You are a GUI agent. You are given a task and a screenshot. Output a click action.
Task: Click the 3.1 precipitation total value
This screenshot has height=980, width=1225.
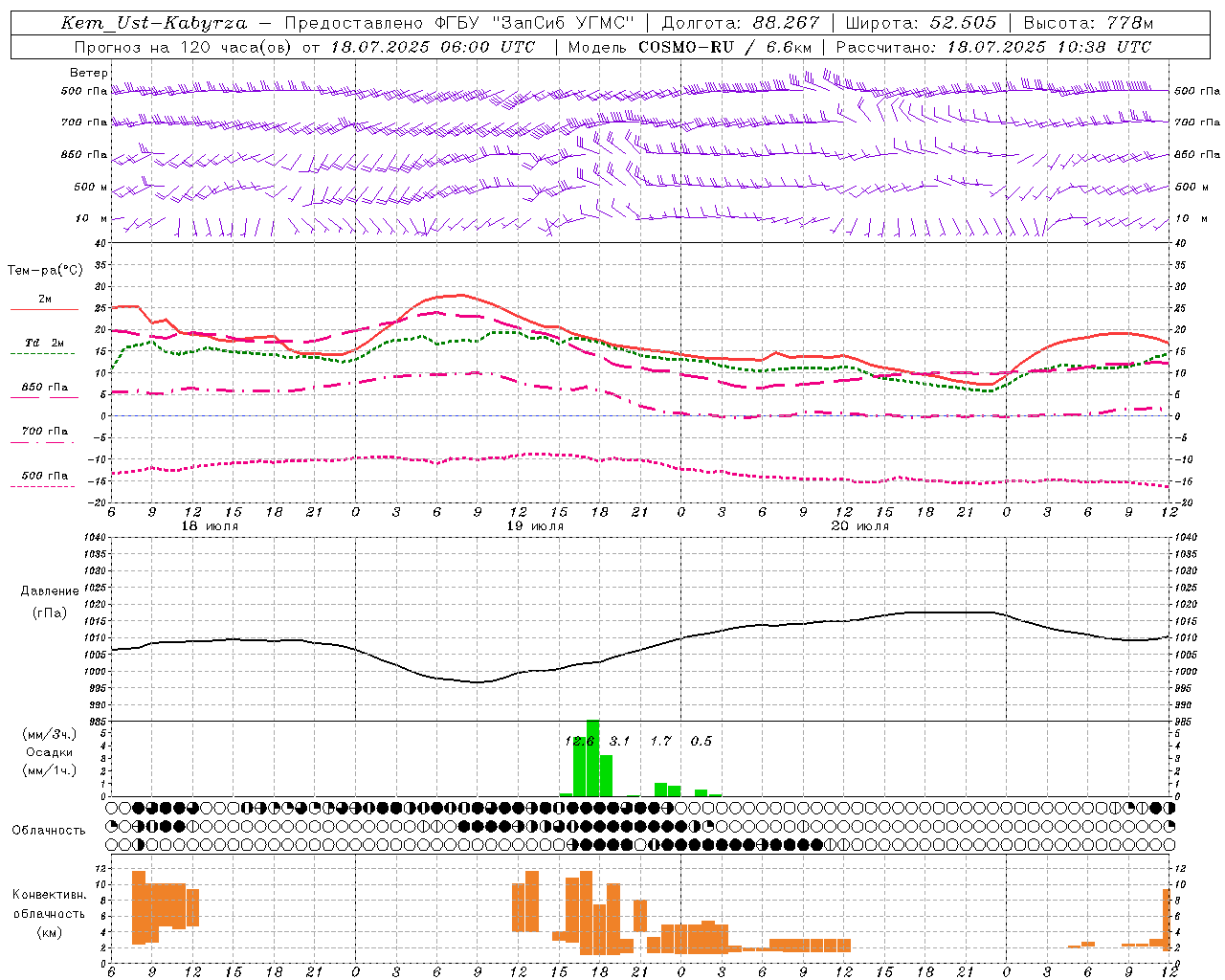point(620,741)
